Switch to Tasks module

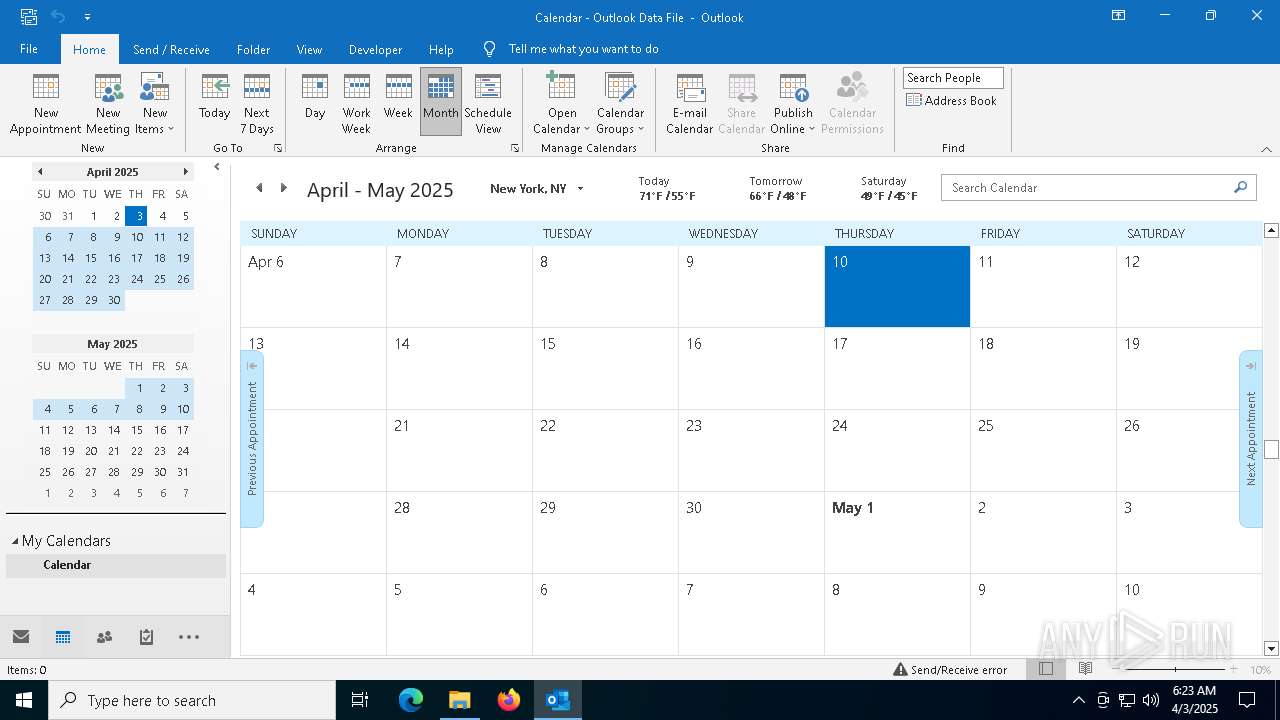(146, 637)
